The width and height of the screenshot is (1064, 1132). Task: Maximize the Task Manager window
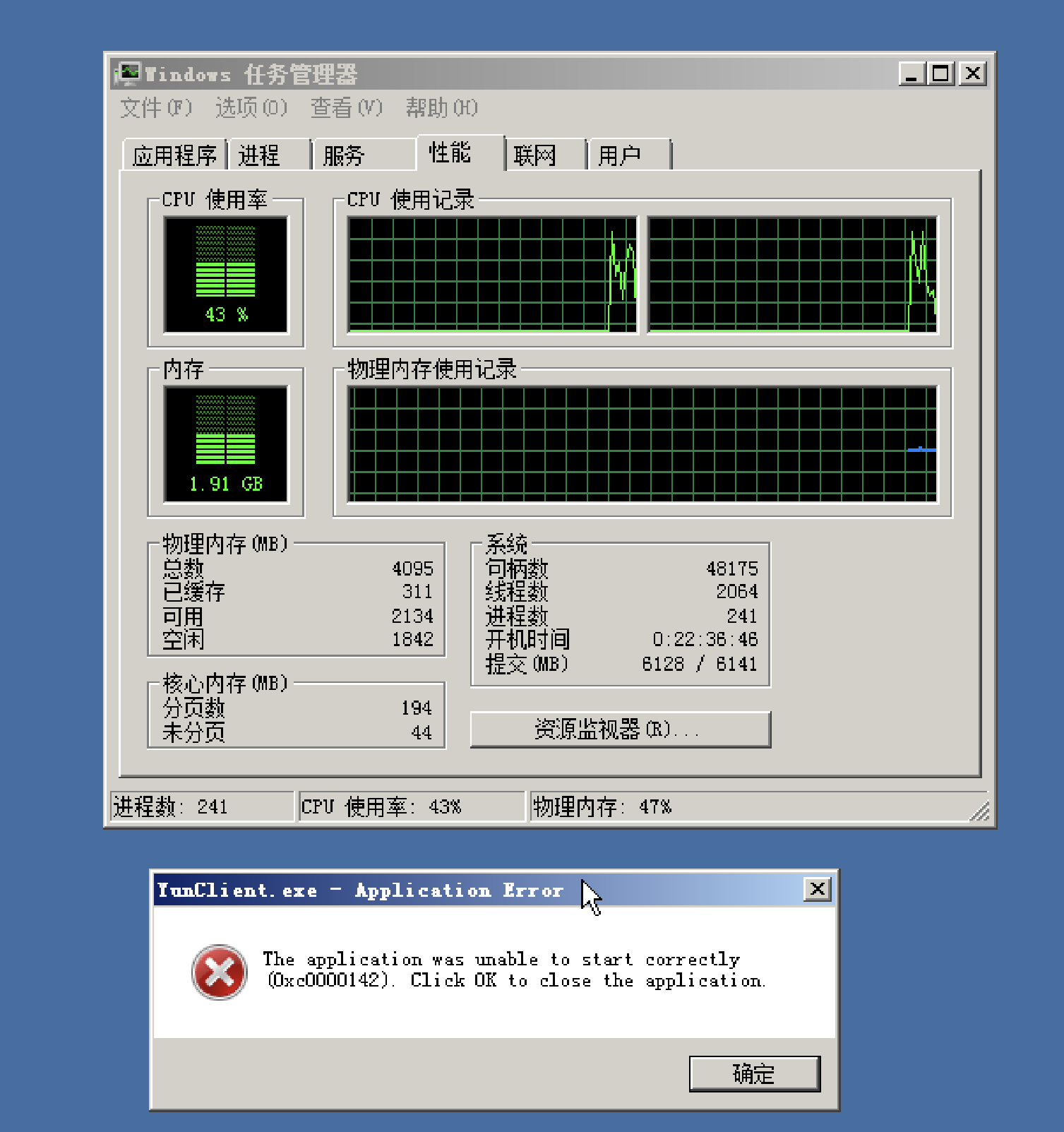click(x=942, y=73)
